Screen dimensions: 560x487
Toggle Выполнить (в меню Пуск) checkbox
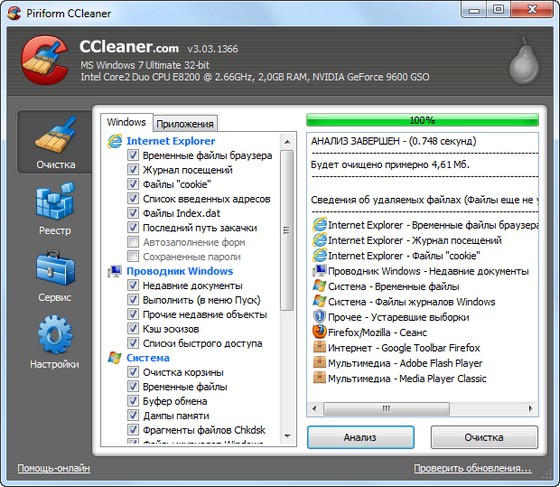point(133,300)
